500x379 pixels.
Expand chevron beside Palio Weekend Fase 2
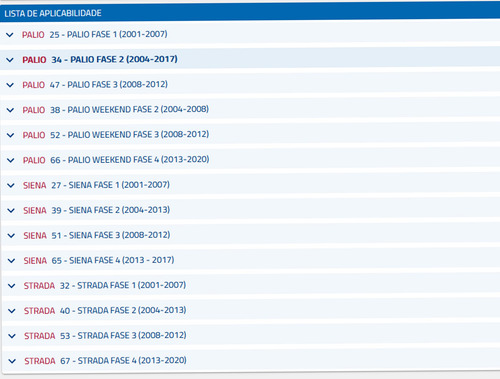[x=10, y=110]
